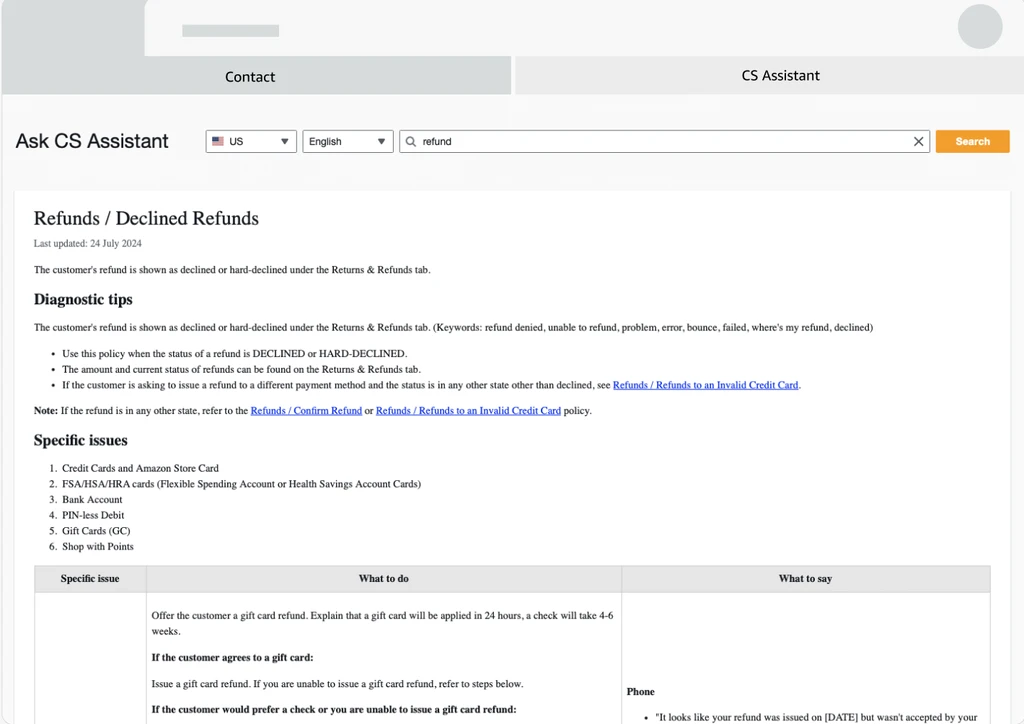1024x724 pixels.
Task: Click the "What to say" column header
Action: [x=805, y=579]
